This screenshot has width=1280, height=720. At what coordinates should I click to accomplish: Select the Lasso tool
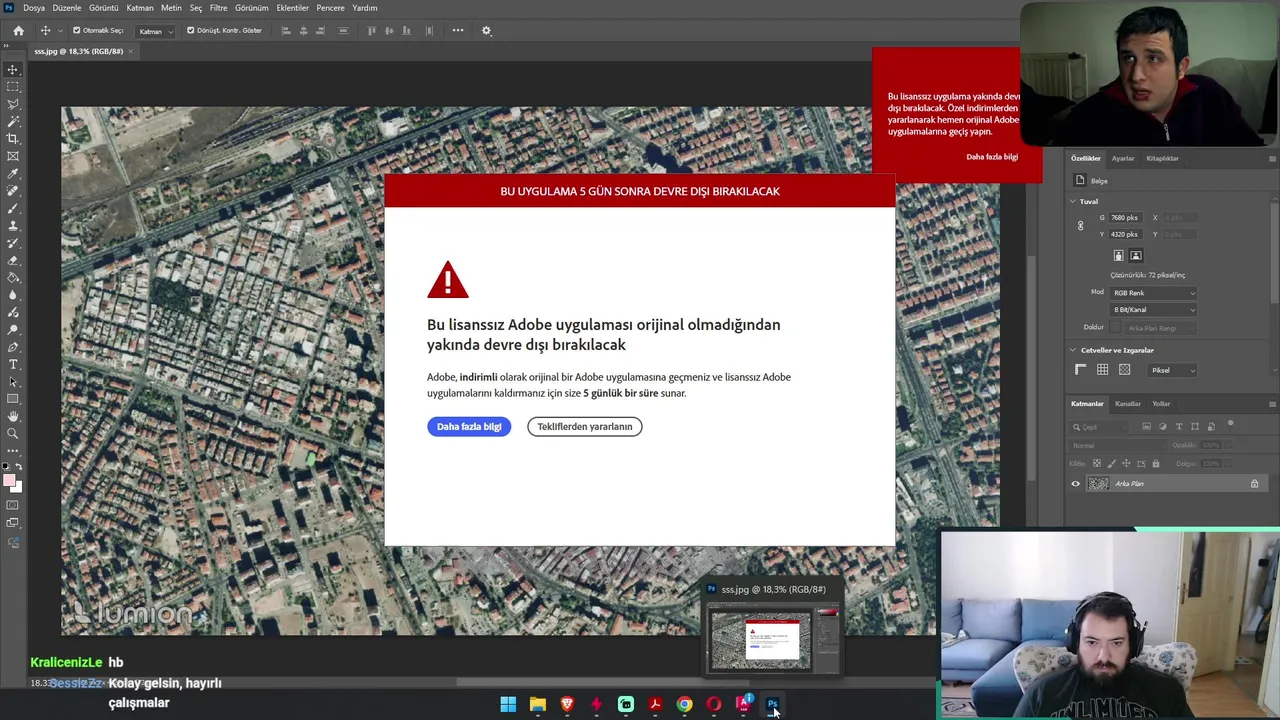pos(13,104)
